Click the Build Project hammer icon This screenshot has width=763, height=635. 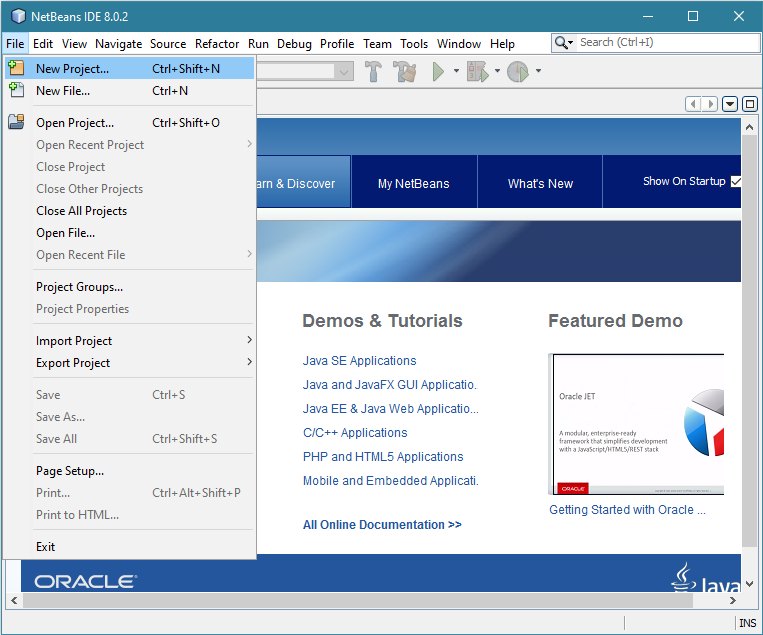(373, 71)
